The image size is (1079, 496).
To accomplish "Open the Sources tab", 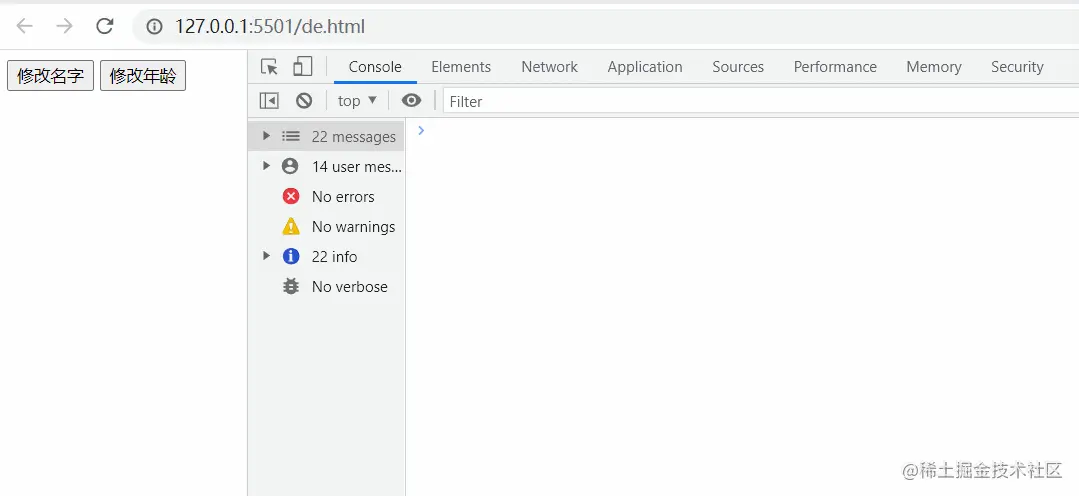I will click(738, 67).
